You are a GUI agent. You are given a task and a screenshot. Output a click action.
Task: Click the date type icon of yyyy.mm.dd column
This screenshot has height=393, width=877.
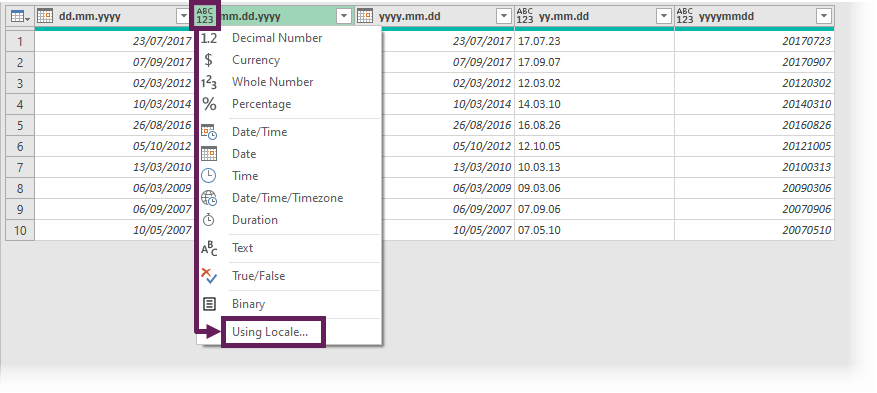pyautogui.click(x=365, y=16)
